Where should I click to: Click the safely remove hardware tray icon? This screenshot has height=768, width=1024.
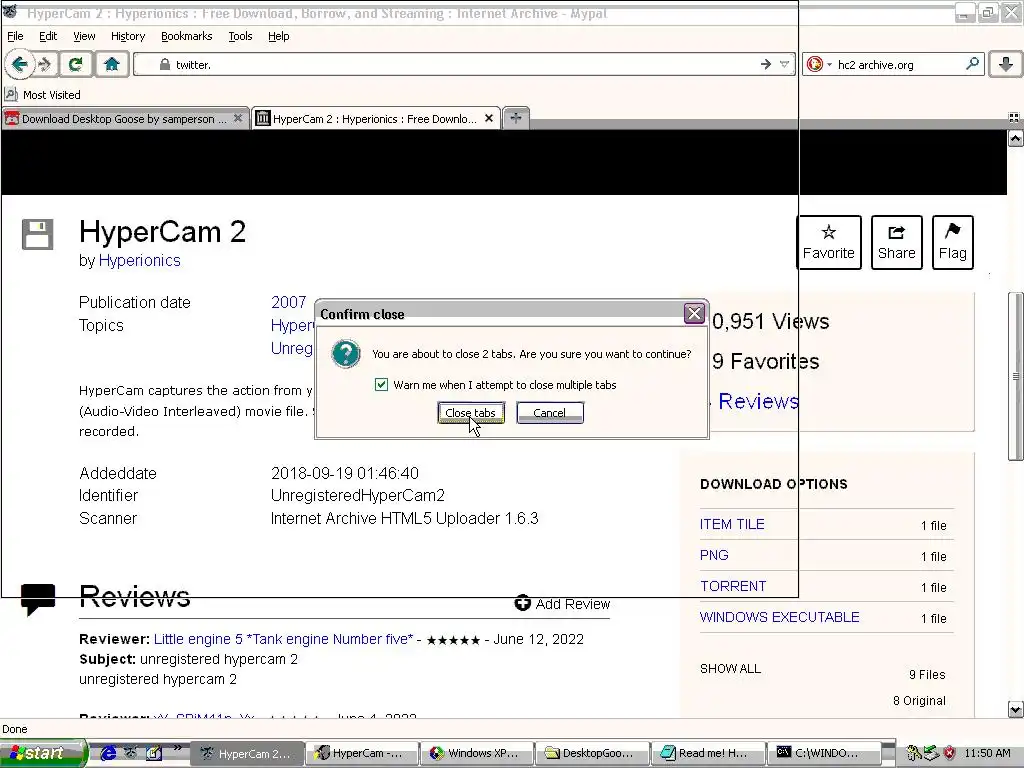click(931, 754)
